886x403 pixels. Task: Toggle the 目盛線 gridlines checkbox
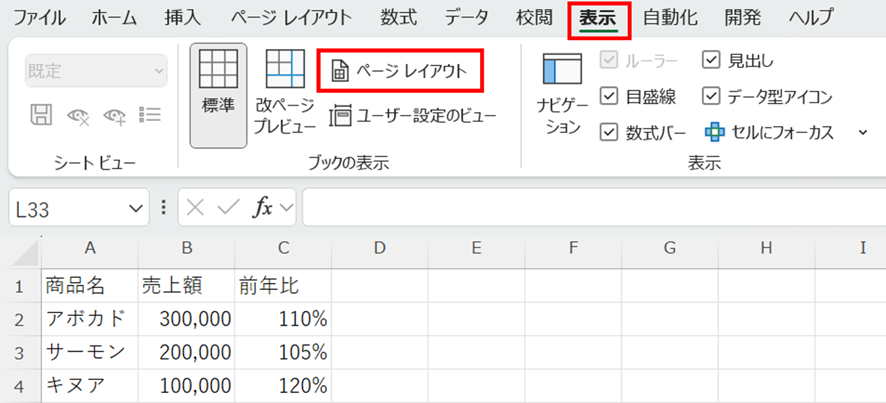point(608,96)
